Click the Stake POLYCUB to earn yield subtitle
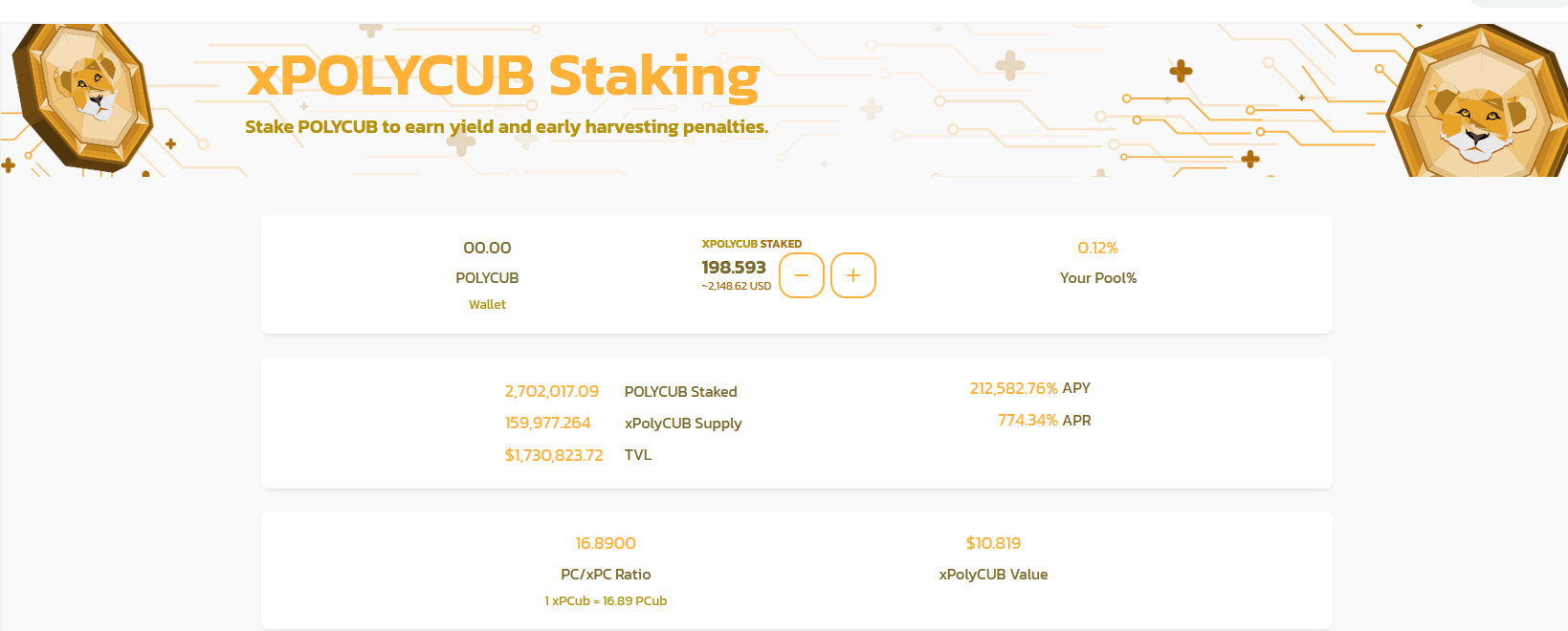Image resolution: width=1568 pixels, height=631 pixels. pos(506,127)
